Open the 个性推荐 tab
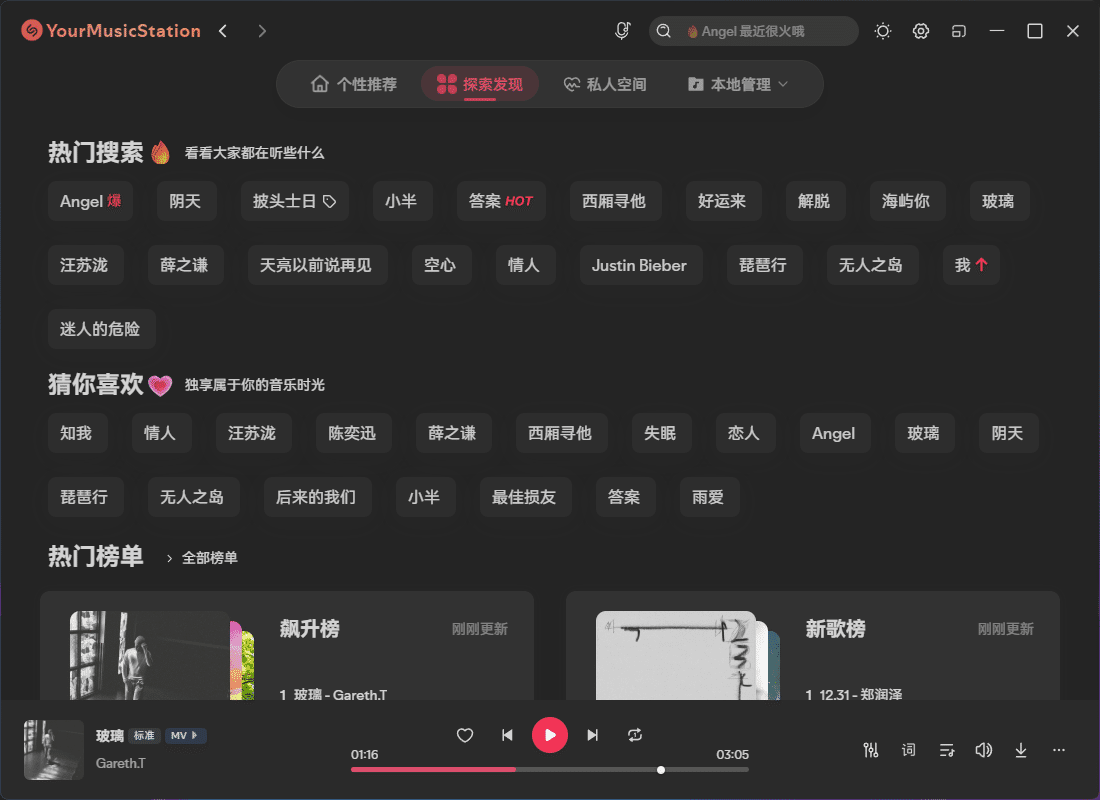The height and width of the screenshot is (800, 1100). 354,84
